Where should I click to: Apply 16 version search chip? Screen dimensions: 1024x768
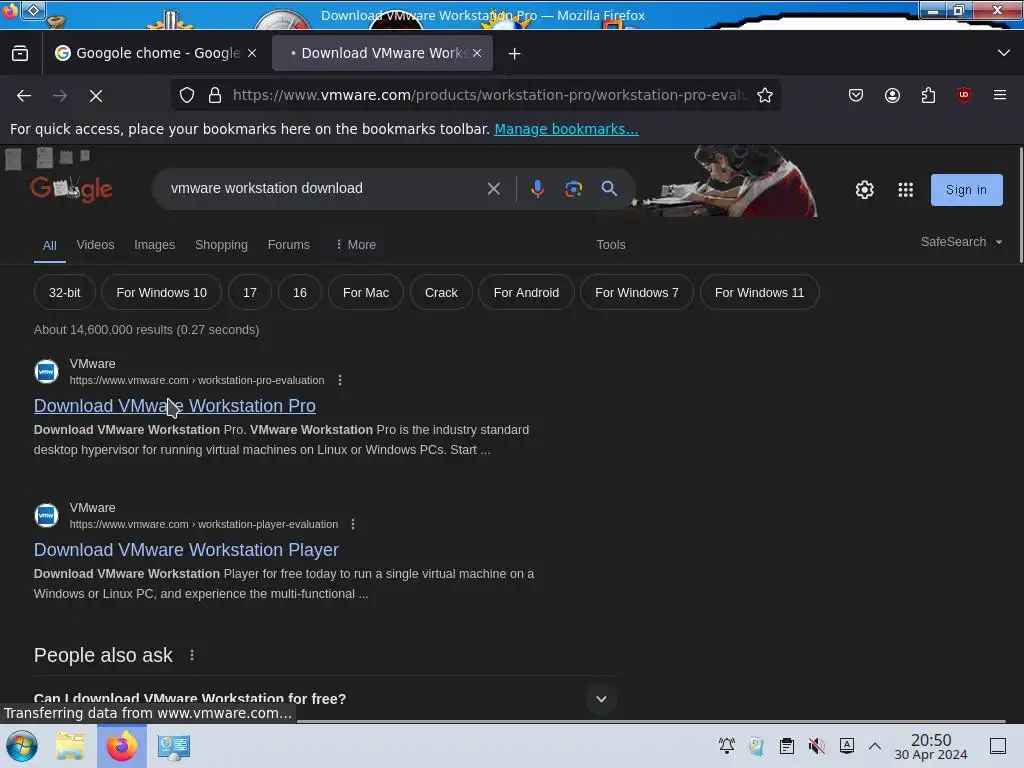300,293
